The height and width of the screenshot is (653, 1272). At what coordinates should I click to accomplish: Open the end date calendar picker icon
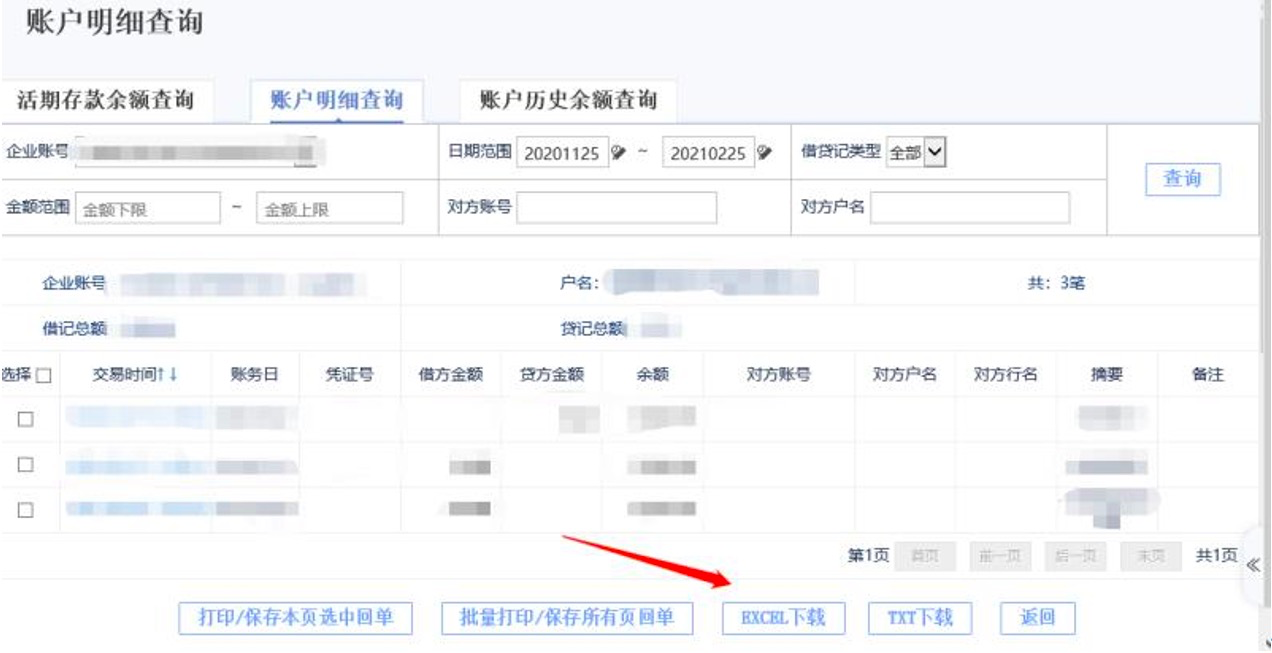764,153
